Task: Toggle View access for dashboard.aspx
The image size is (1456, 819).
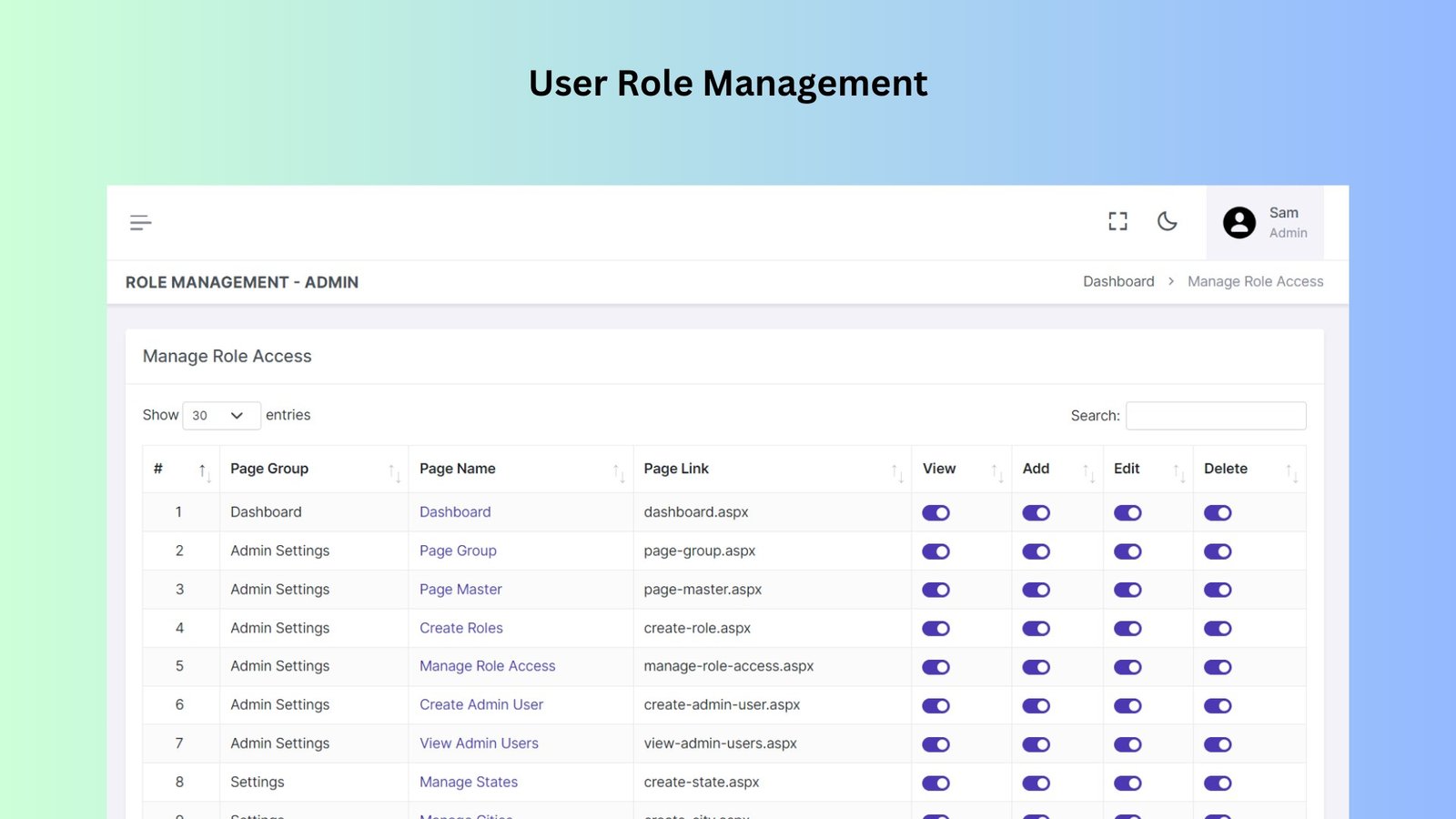Action: pos(935,513)
